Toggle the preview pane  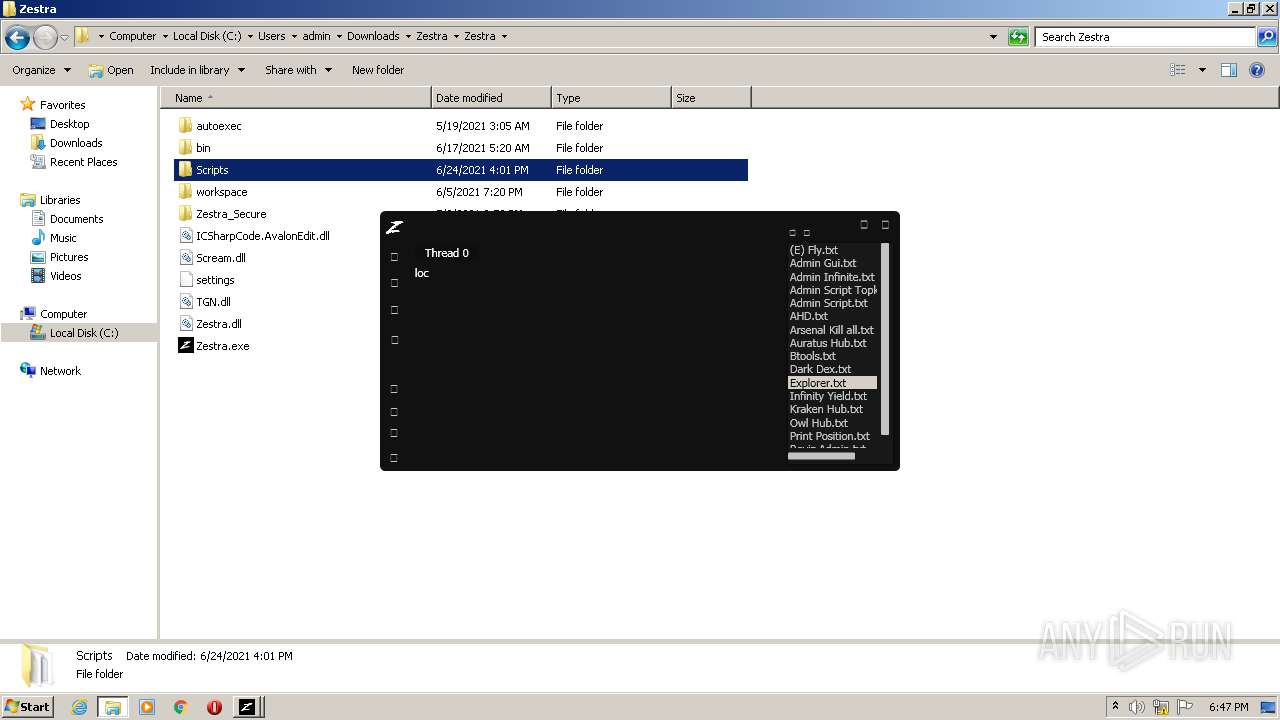coord(1229,70)
